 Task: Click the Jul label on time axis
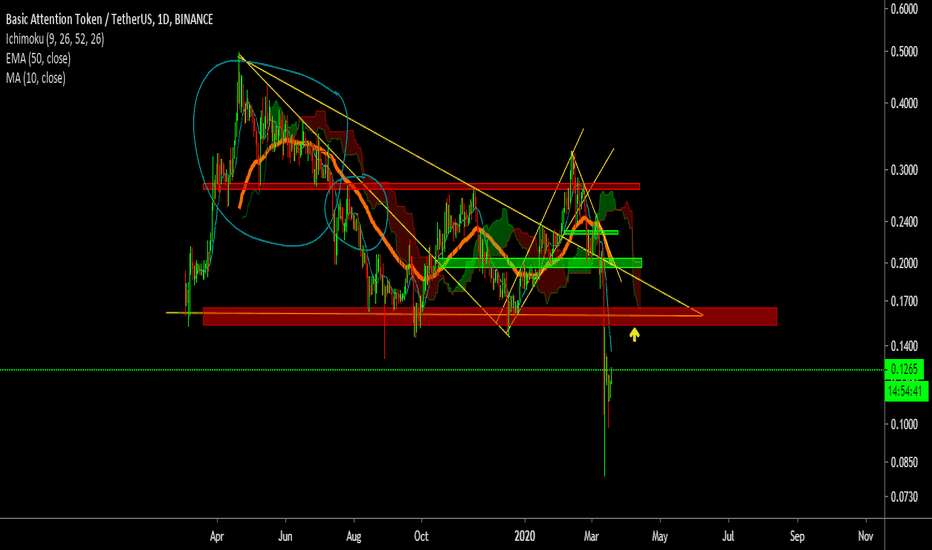728,536
